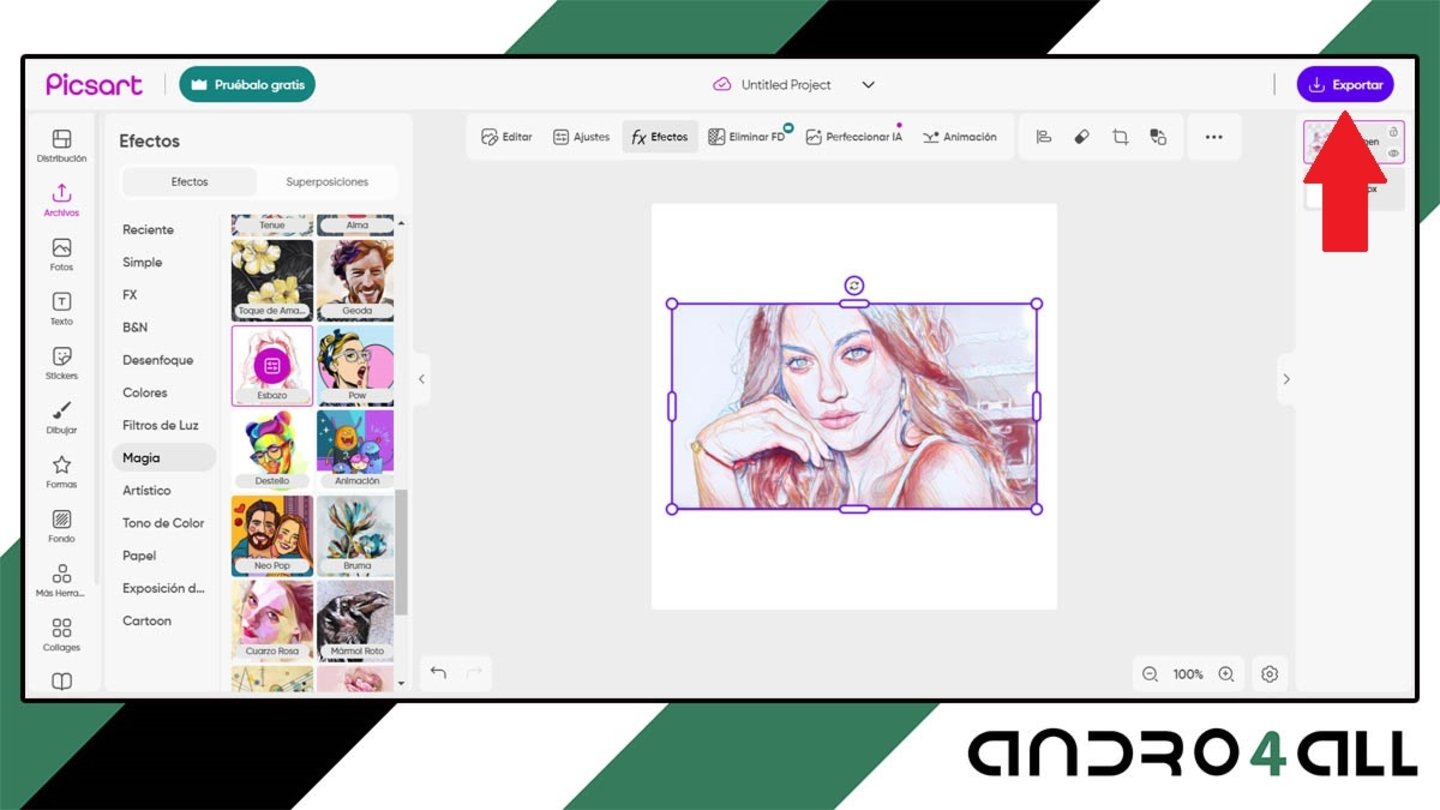This screenshot has width=1440, height=810.
Task: Click the undo arrow
Action: (x=438, y=673)
